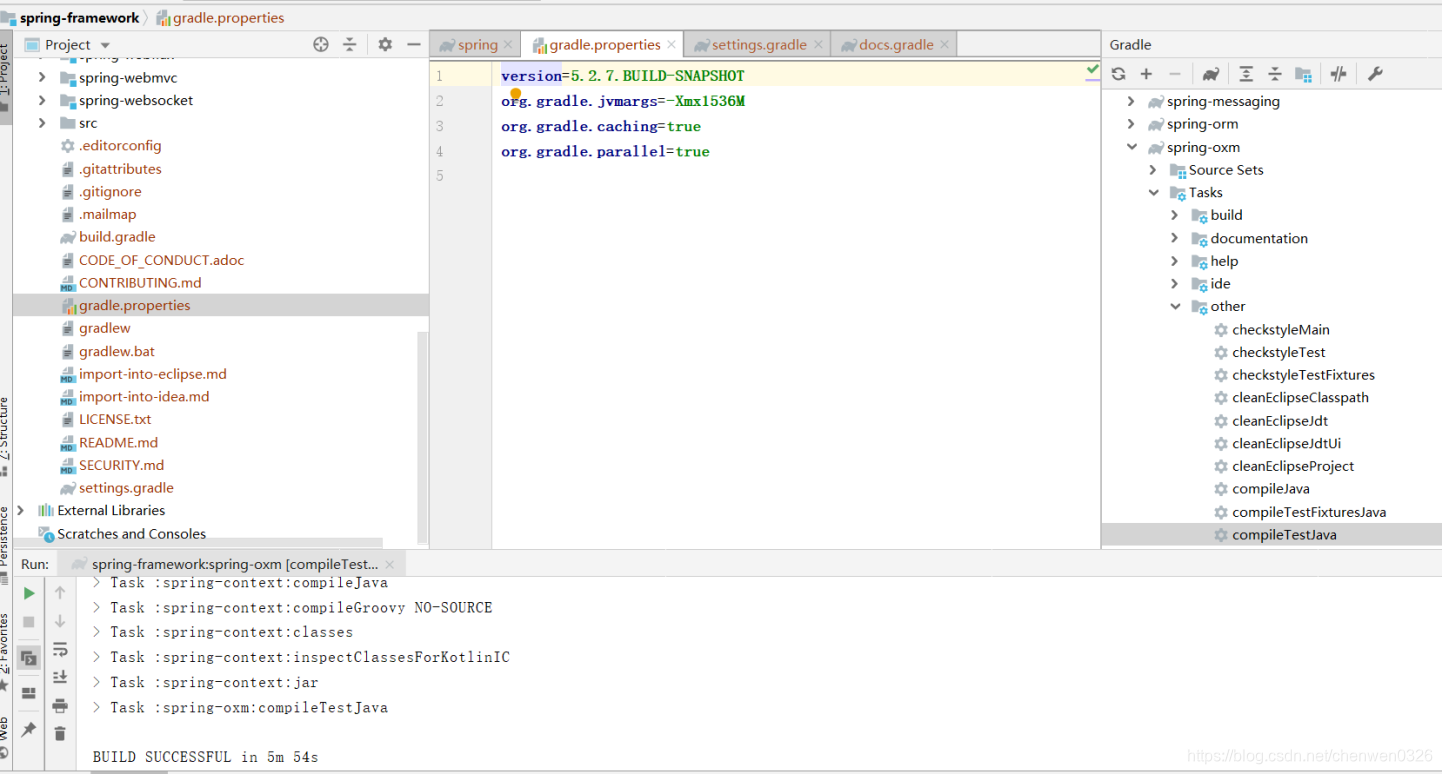Open Project panel settings gear
Image resolution: width=1442 pixels, height=774 pixels.
coord(385,44)
